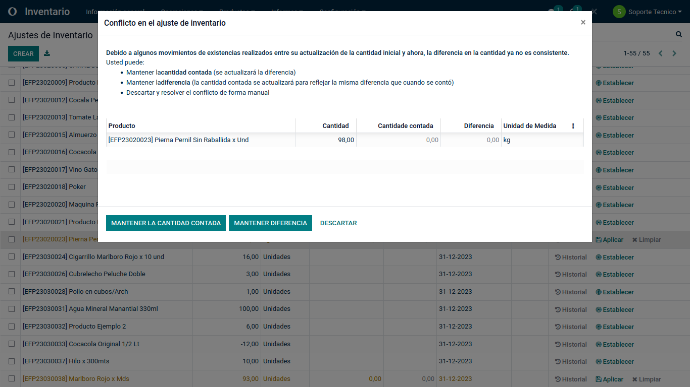The height and width of the screenshot is (387, 690).
Task: Close the conflict dialog with X
Action: tap(583, 22)
